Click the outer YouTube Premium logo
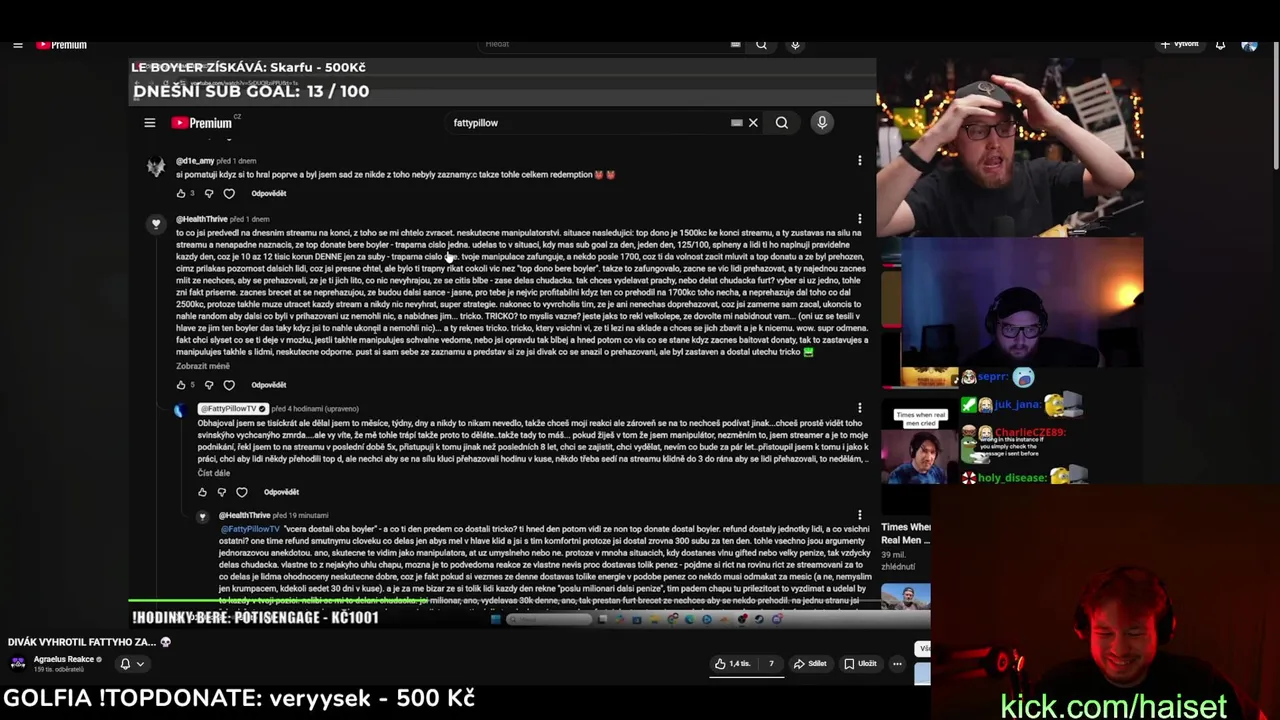The width and height of the screenshot is (1280, 720). [62, 45]
